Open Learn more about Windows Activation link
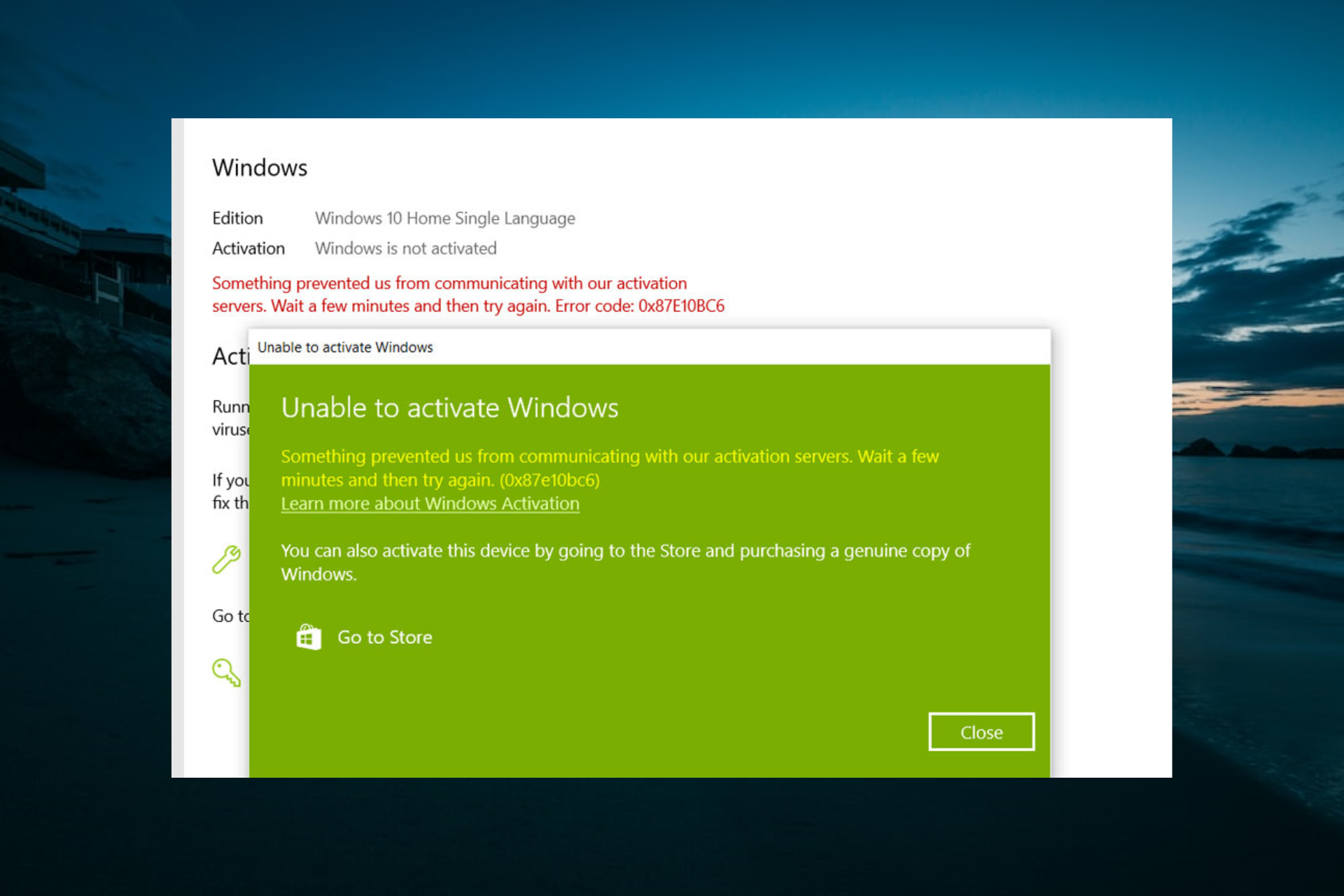 tap(430, 504)
